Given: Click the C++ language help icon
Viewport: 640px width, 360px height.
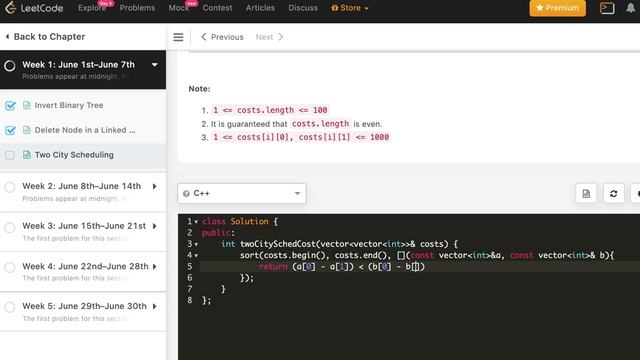Looking at the screenshot, I should 186,193.
